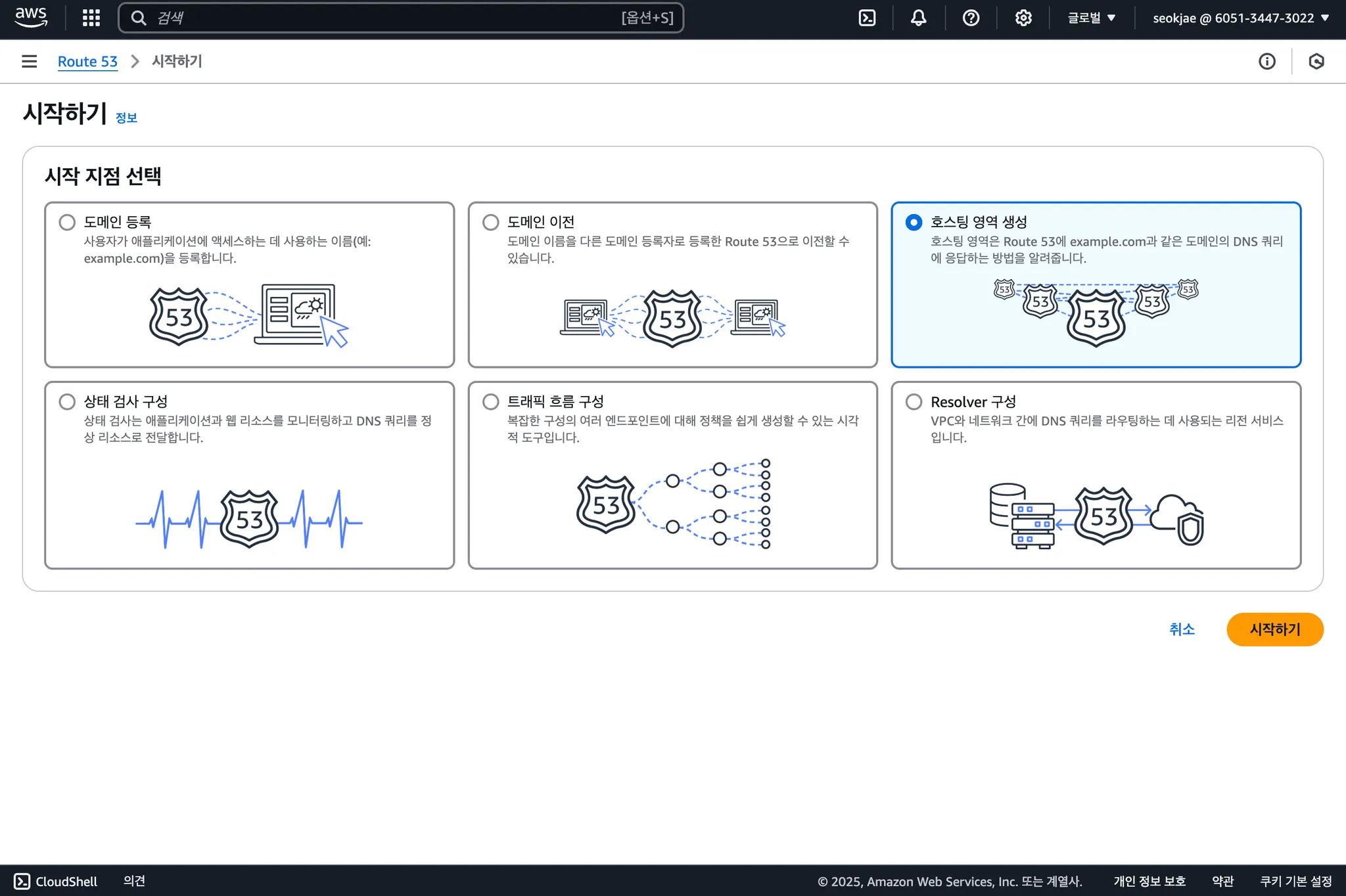Expand the seokjae account menu dropdown
The width and height of the screenshot is (1346, 896).
tap(1240, 18)
